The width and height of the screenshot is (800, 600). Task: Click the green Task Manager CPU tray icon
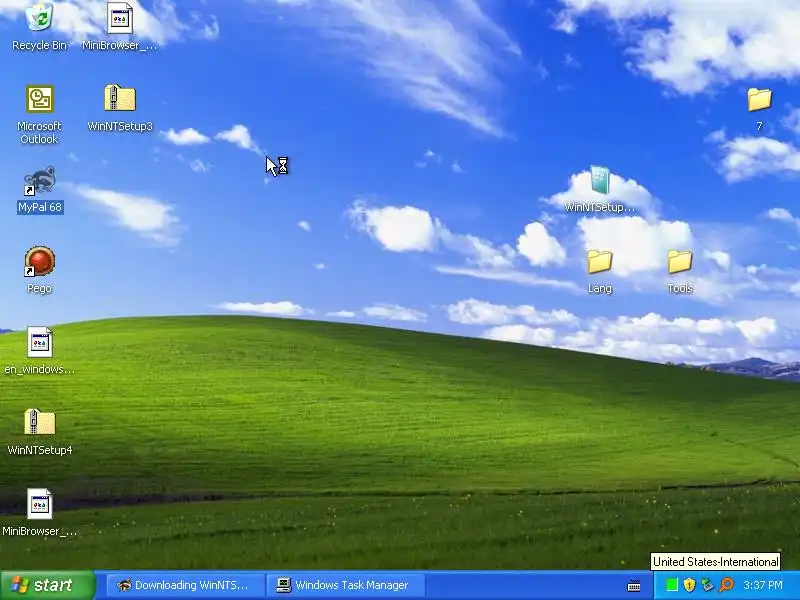pyautogui.click(x=672, y=585)
